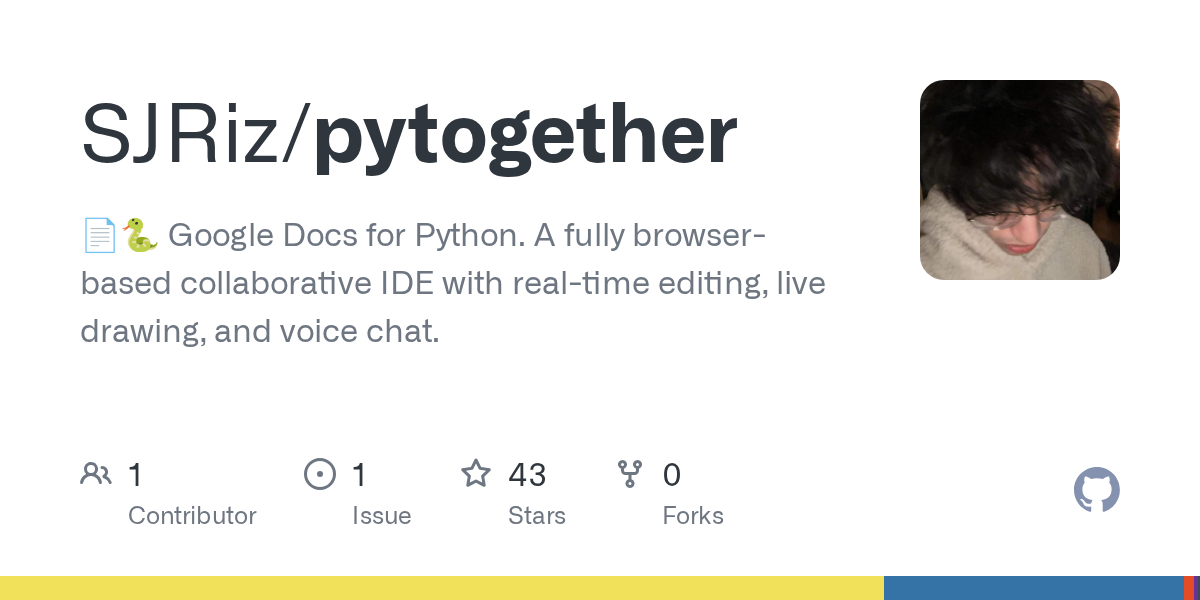Open the repository owner's avatar image
Viewport: 1200px width, 600px height.
(1019, 180)
